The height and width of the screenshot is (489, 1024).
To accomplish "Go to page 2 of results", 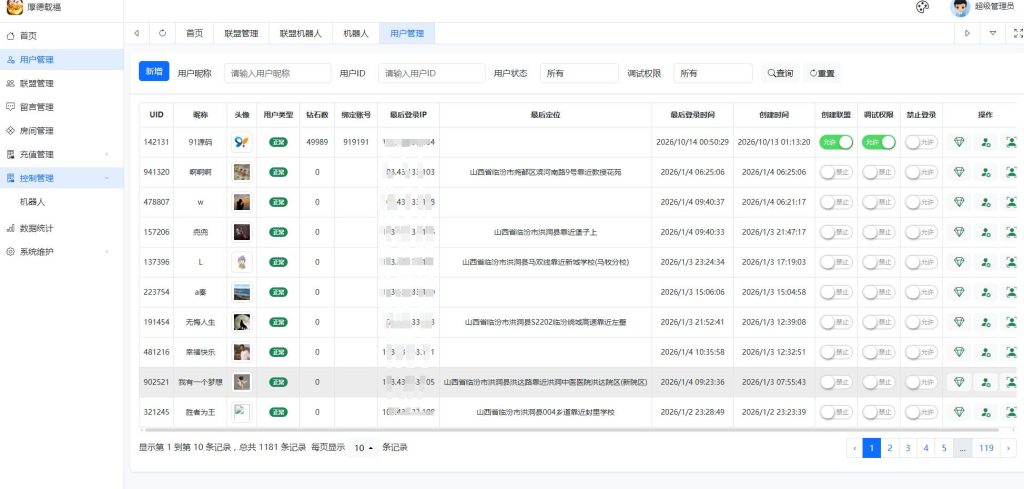I will tap(889, 448).
